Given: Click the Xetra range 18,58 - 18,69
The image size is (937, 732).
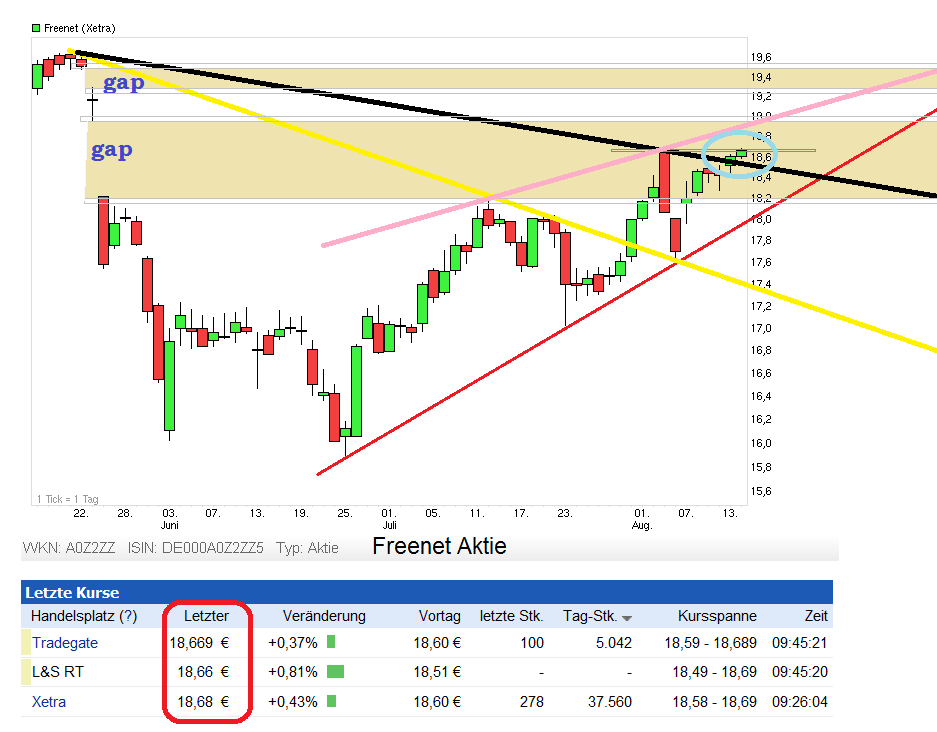Looking at the screenshot, I should coord(715,702).
